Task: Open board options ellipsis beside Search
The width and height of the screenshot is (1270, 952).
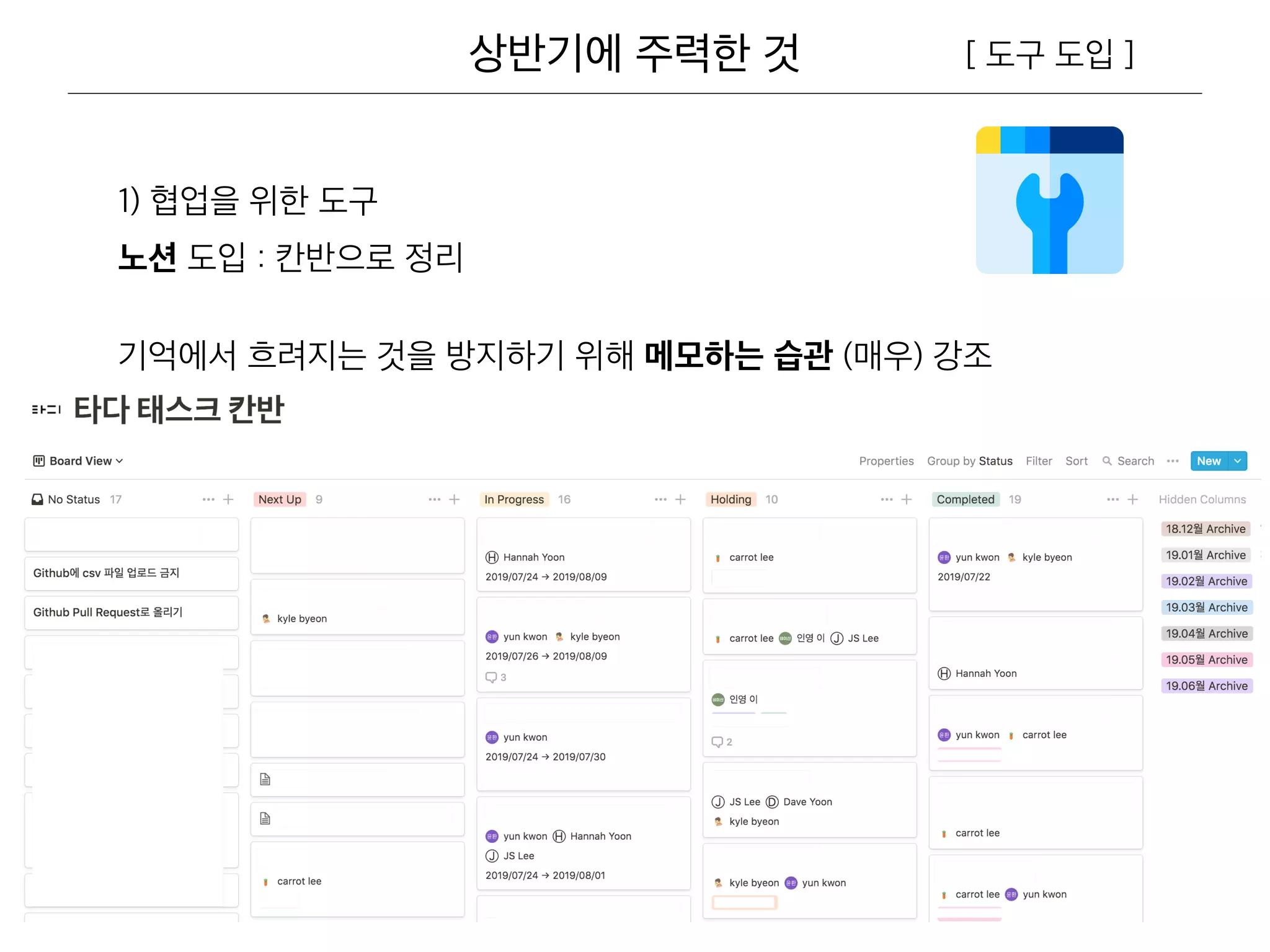Action: coord(1172,461)
